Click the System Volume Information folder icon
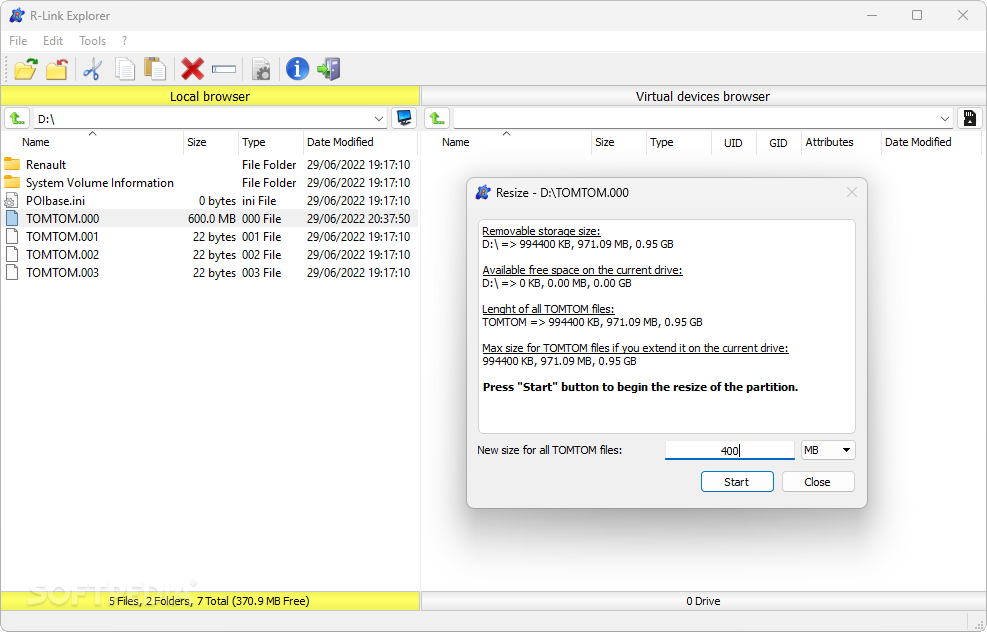987x632 pixels. pos(12,183)
